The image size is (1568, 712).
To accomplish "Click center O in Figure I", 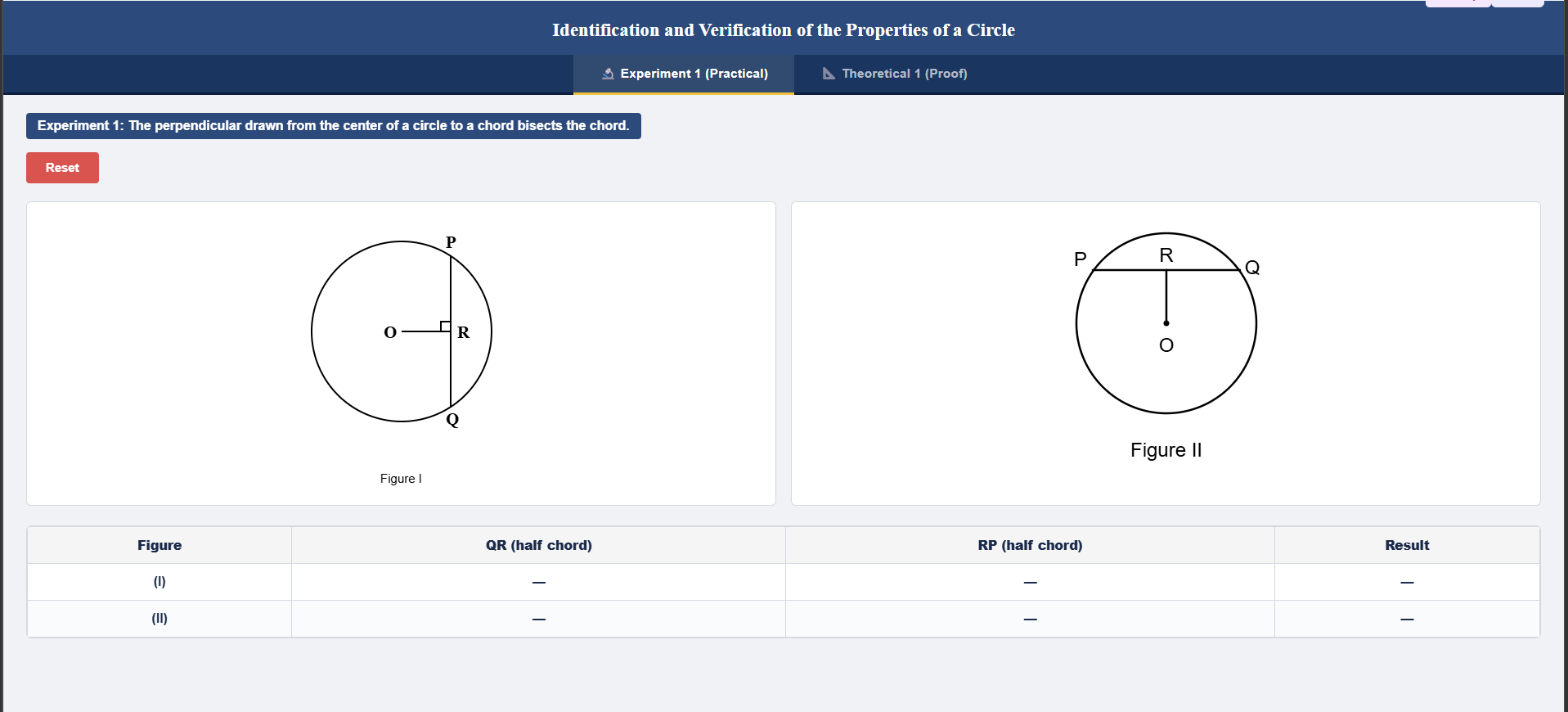I will (390, 332).
